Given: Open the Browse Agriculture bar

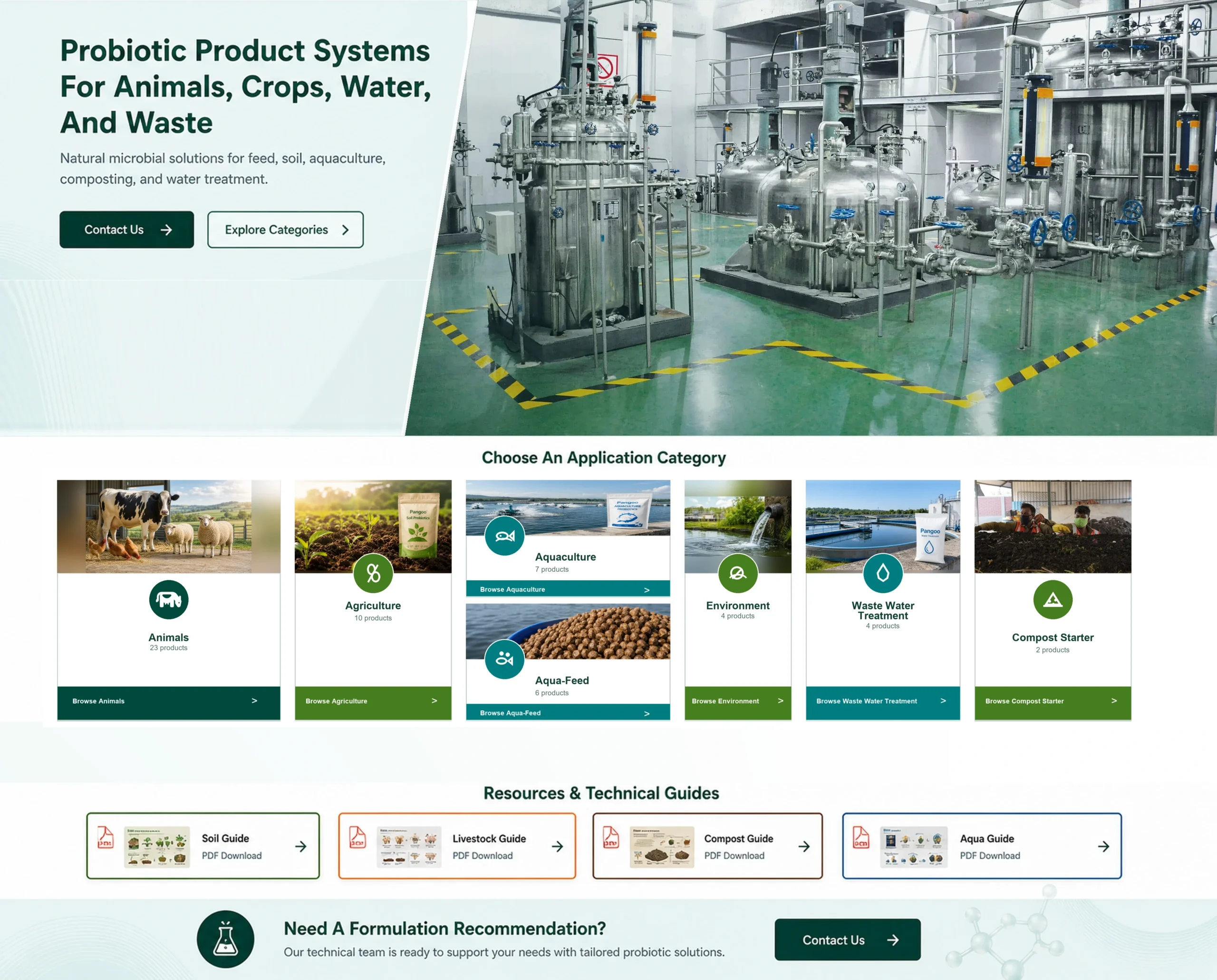Looking at the screenshot, I should [x=373, y=703].
